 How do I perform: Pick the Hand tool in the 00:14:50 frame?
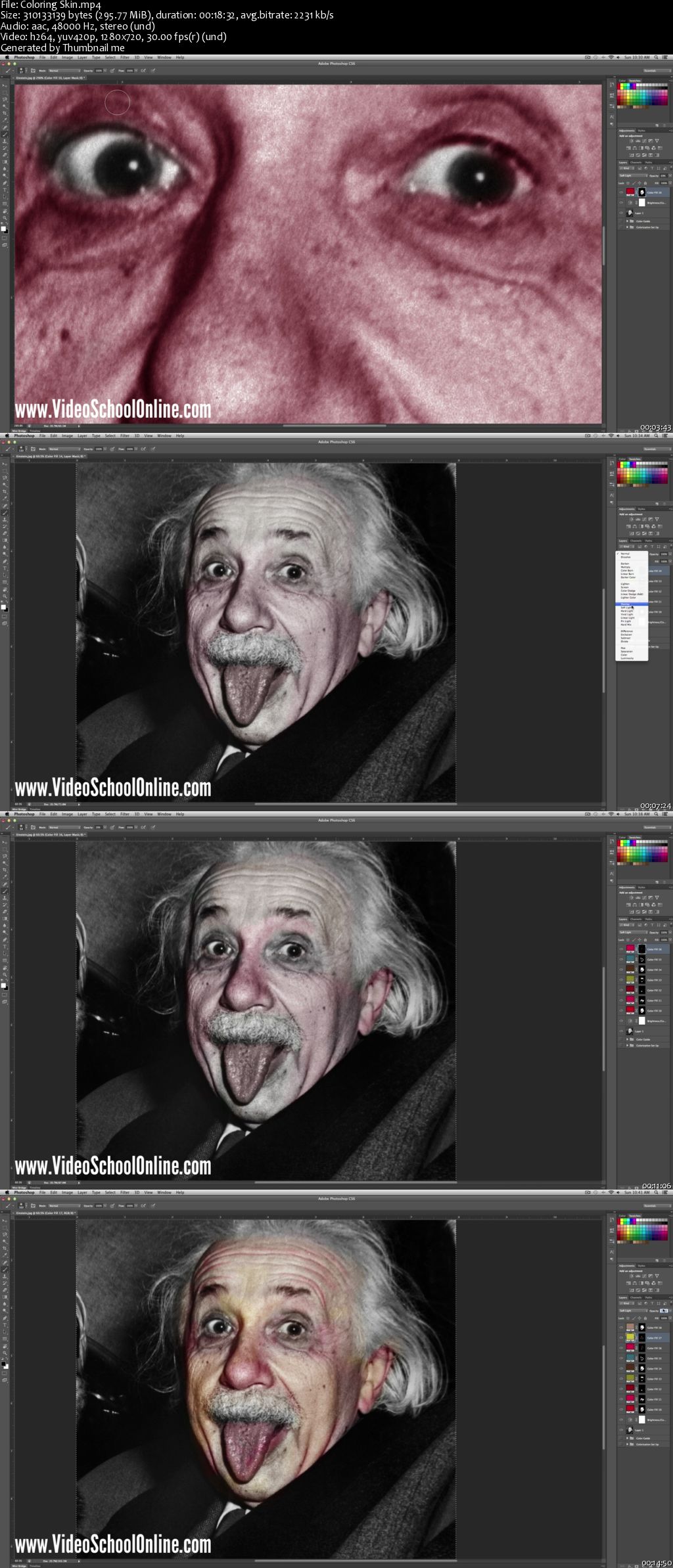coord(5,1346)
